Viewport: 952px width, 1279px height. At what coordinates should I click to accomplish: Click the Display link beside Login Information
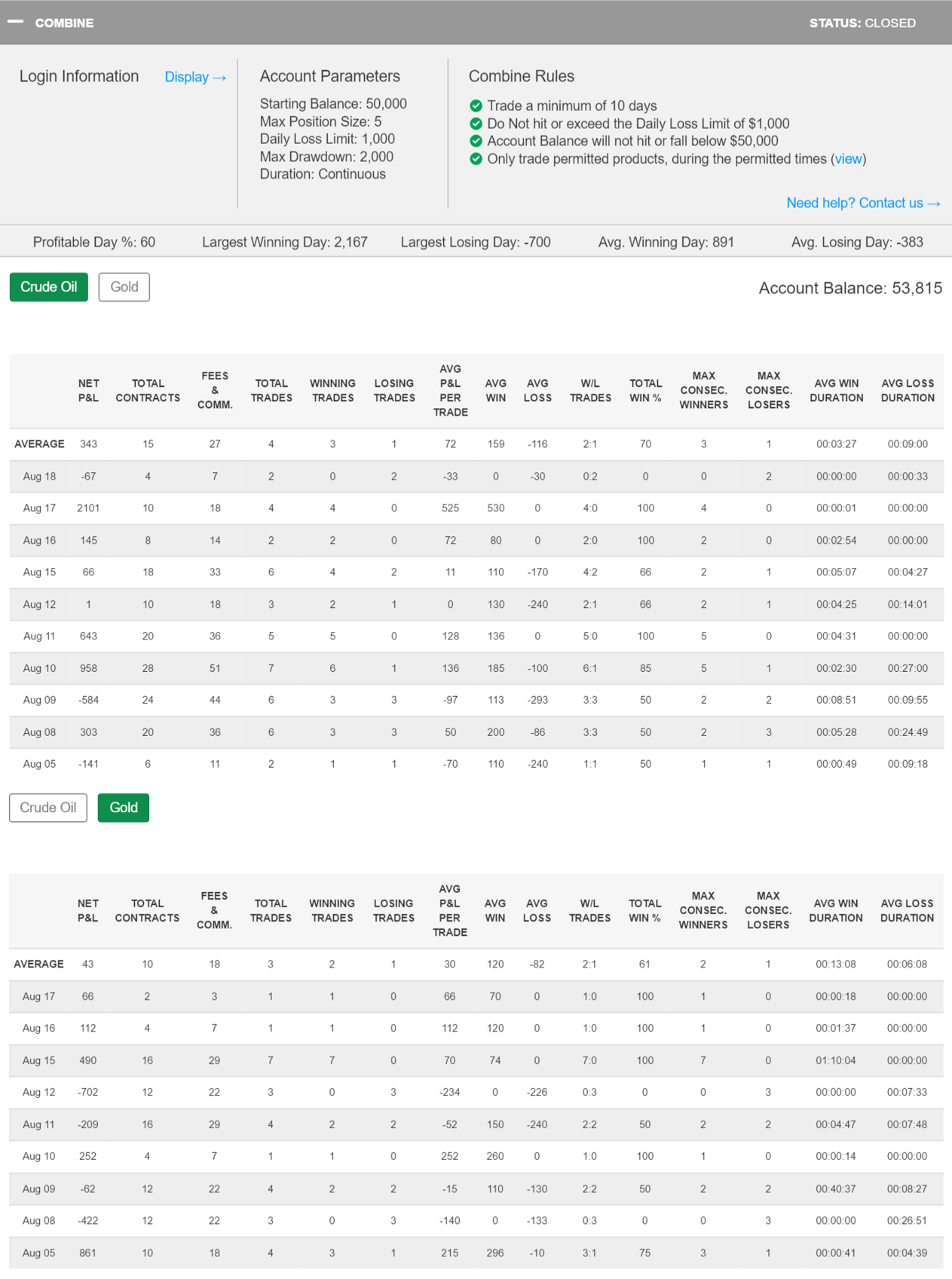pos(194,77)
